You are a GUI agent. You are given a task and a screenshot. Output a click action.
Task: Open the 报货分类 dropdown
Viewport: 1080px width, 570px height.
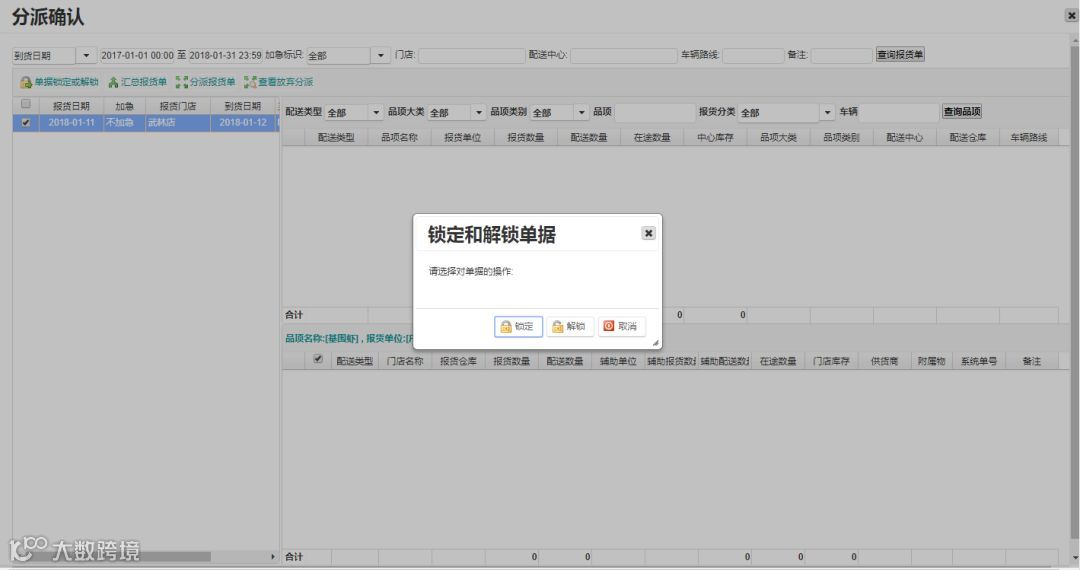827,112
